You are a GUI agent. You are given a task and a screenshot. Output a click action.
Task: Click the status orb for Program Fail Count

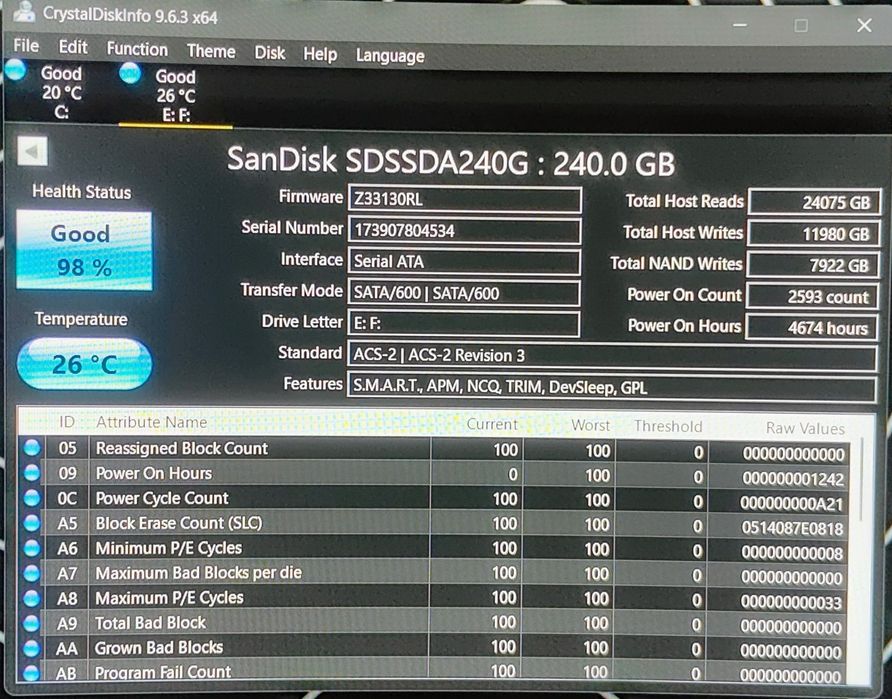coord(32,672)
